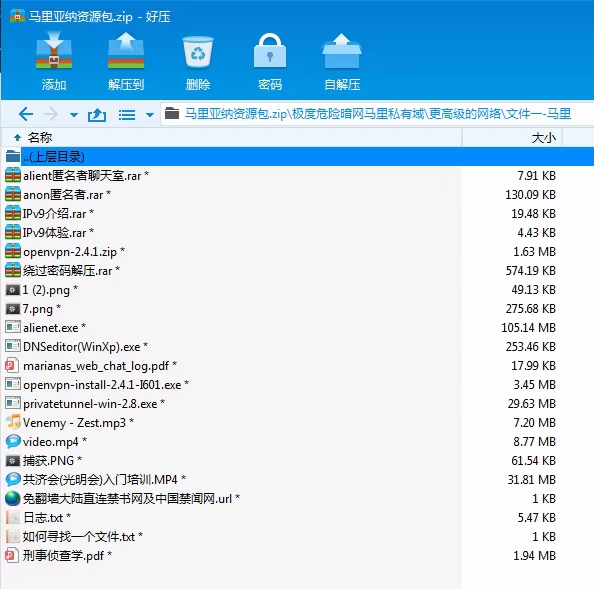The image size is (594, 589).
Task: Expand the view mode dropdown arrow
Action: point(150,114)
